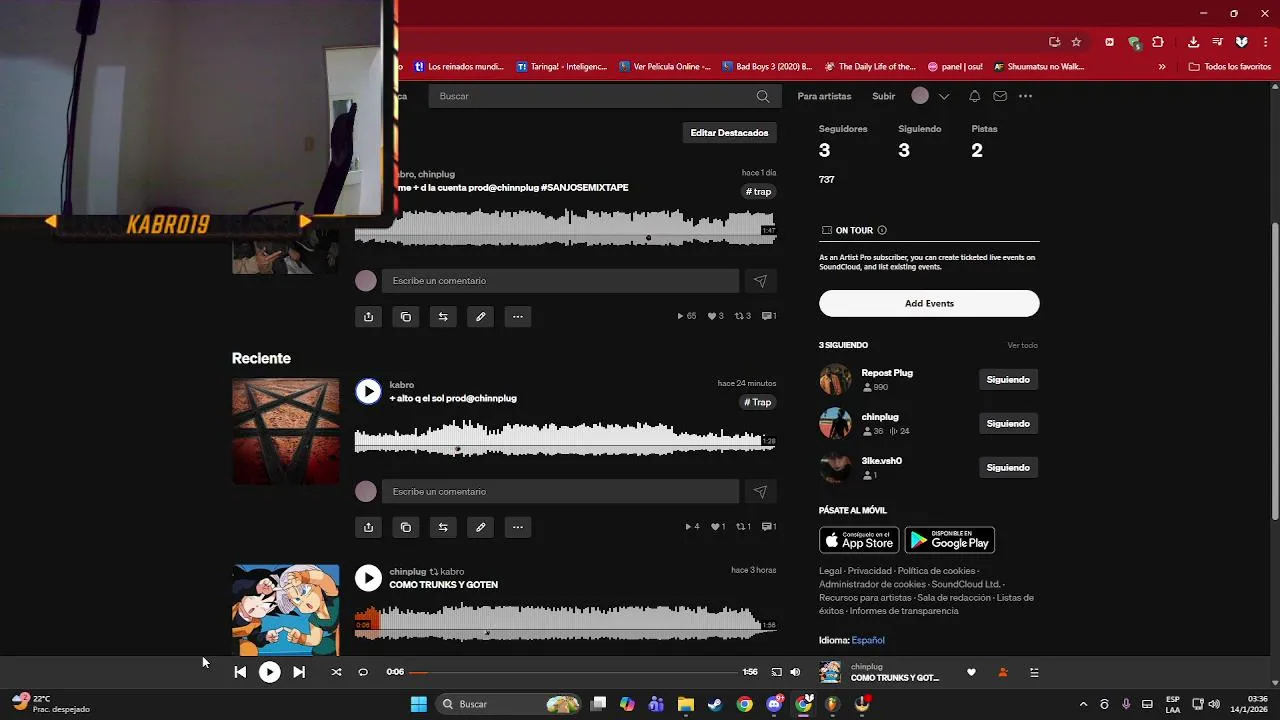Screen dimensions: 1280x720
Task: Toggle Siguiendo for 3lke.vsh0
Action: tap(1008, 467)
